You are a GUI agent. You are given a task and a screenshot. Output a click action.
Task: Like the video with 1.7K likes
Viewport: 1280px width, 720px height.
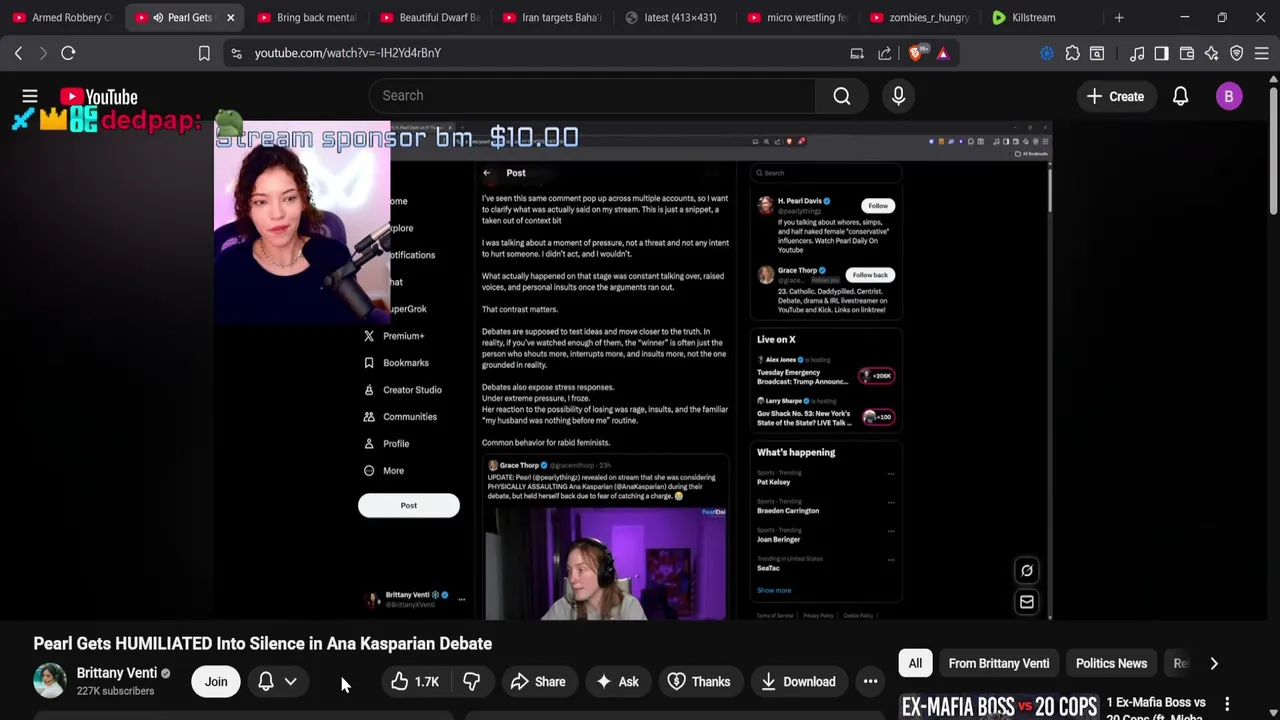tap(415, 682)
